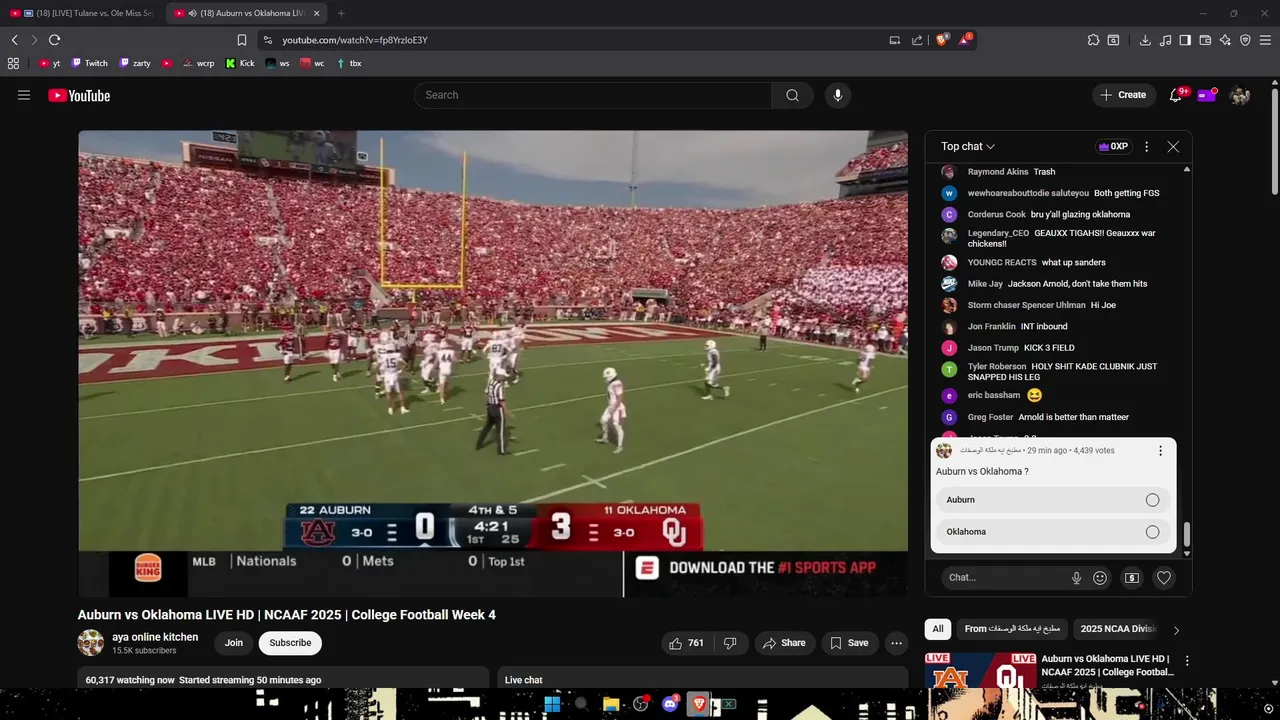Viewport: 1280px width, 720px height.
Task: Open the browser main menu
Action: [1266, 40]
